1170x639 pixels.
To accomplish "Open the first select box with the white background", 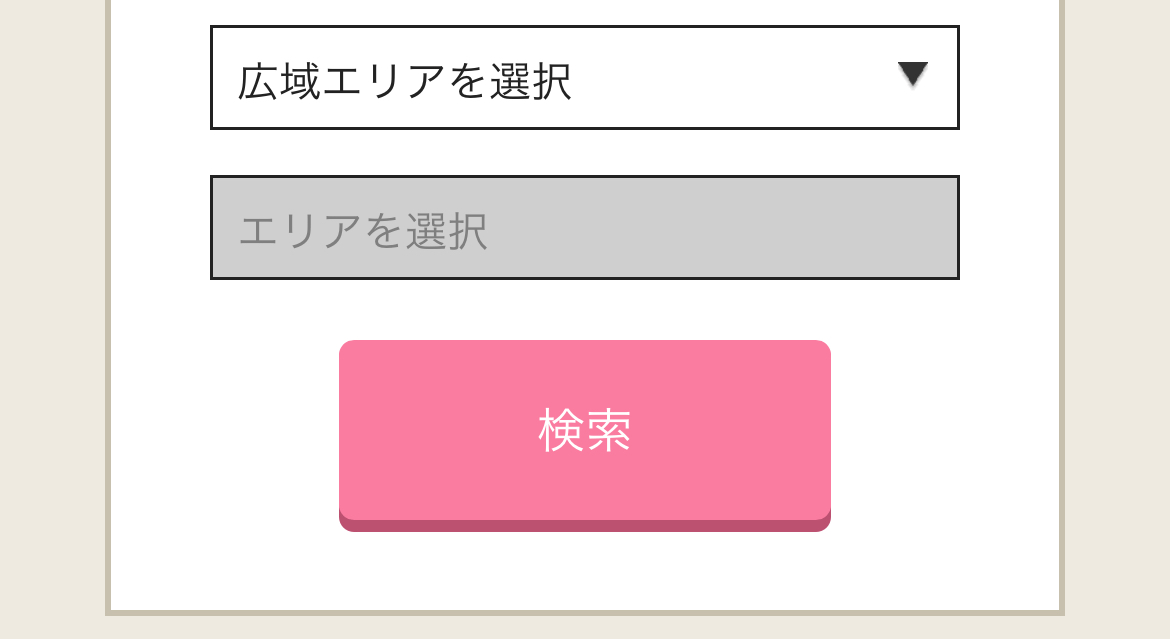I will [x=584, y=78].
